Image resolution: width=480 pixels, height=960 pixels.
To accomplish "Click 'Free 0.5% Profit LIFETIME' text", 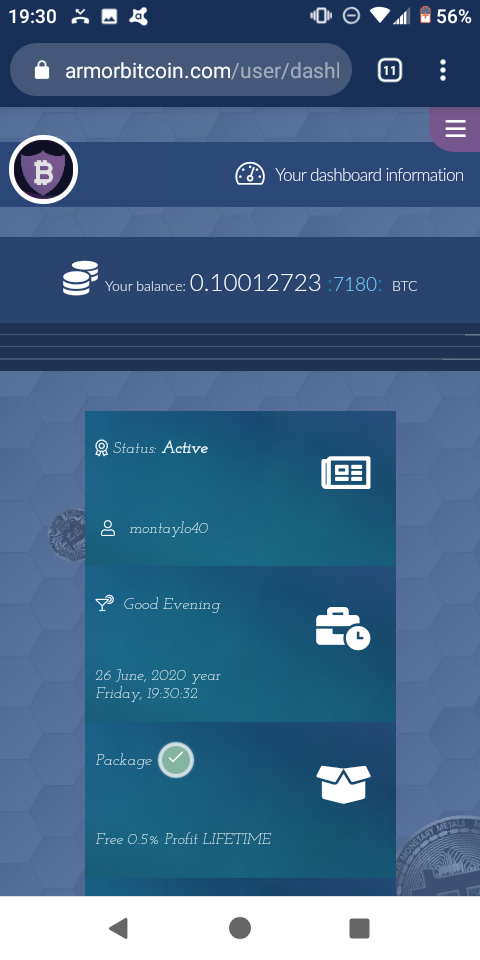I will coord(183,839).
